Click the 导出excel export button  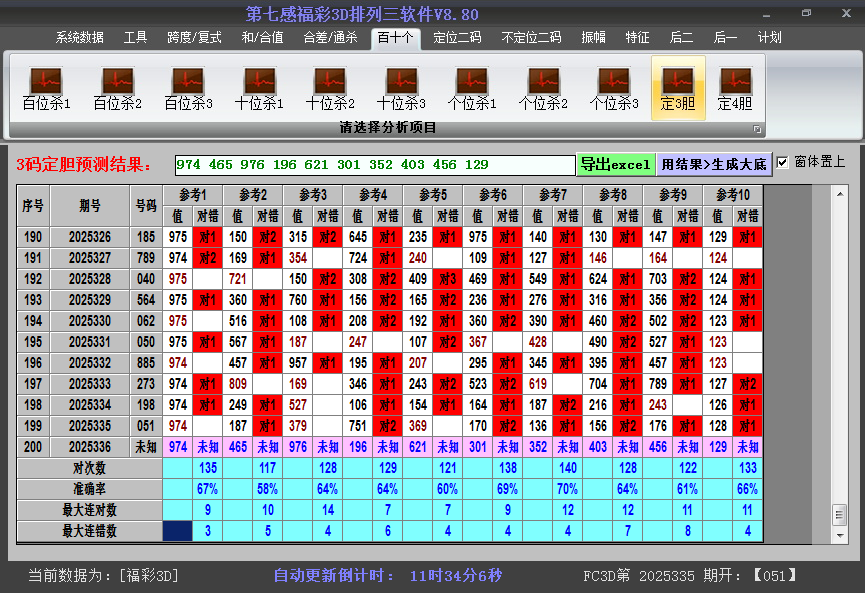pyautogui.click(x=615, y=164)
